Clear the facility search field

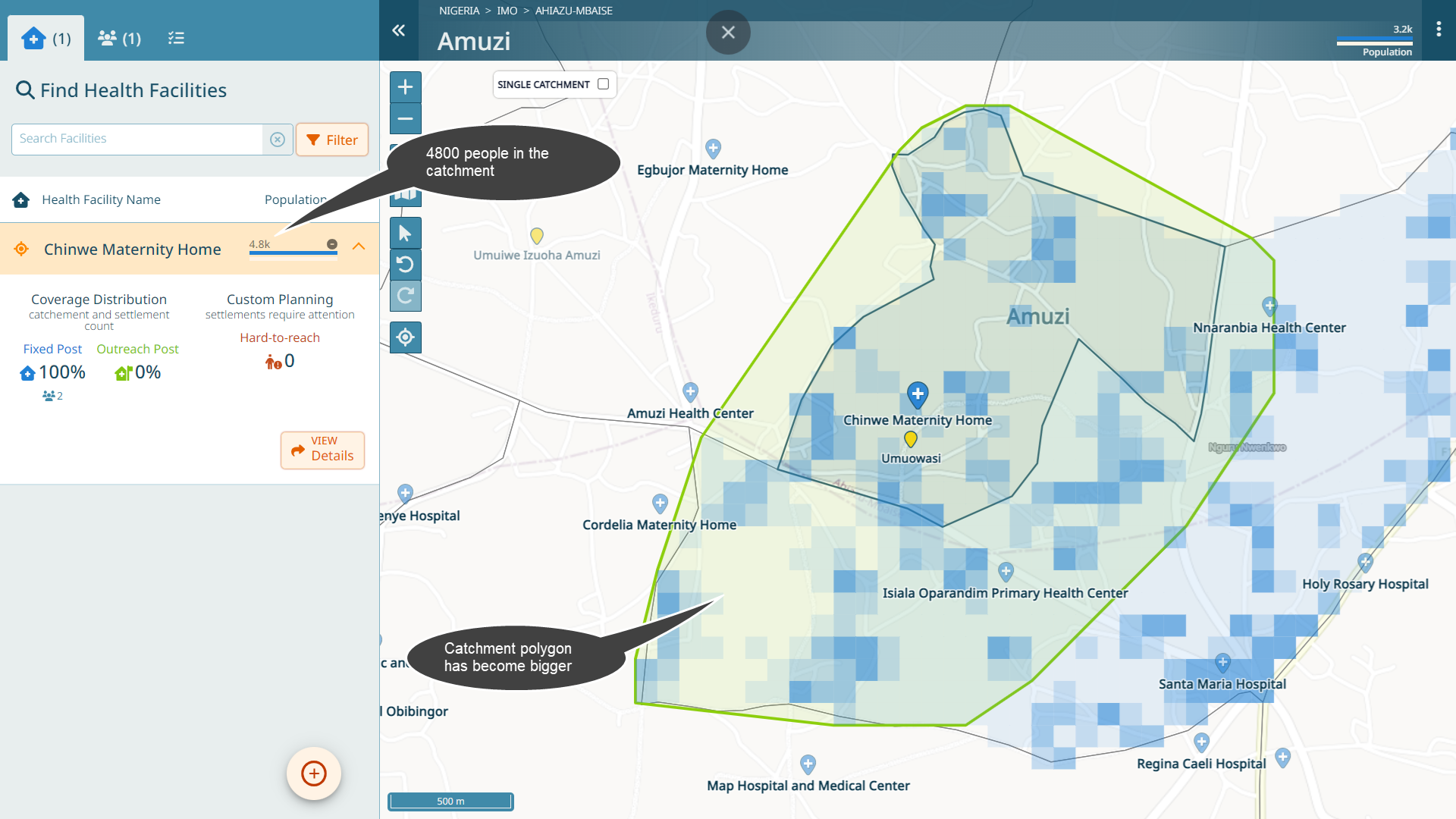[278, 140]
